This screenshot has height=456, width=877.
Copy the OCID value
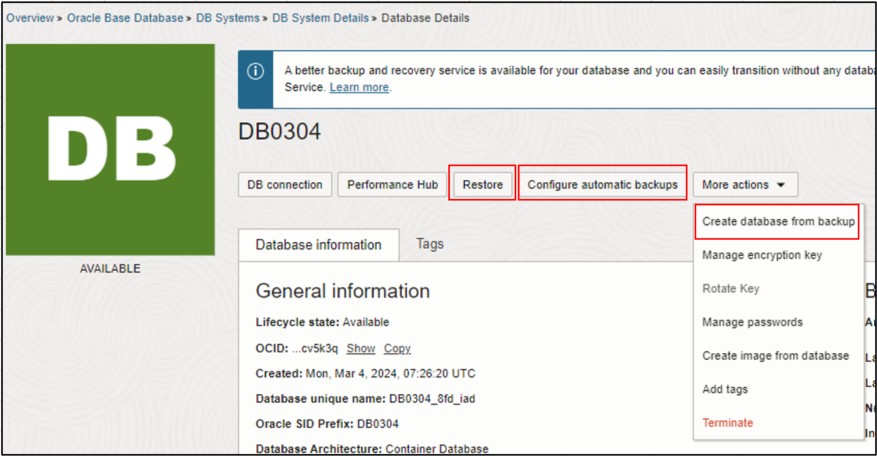397,349
